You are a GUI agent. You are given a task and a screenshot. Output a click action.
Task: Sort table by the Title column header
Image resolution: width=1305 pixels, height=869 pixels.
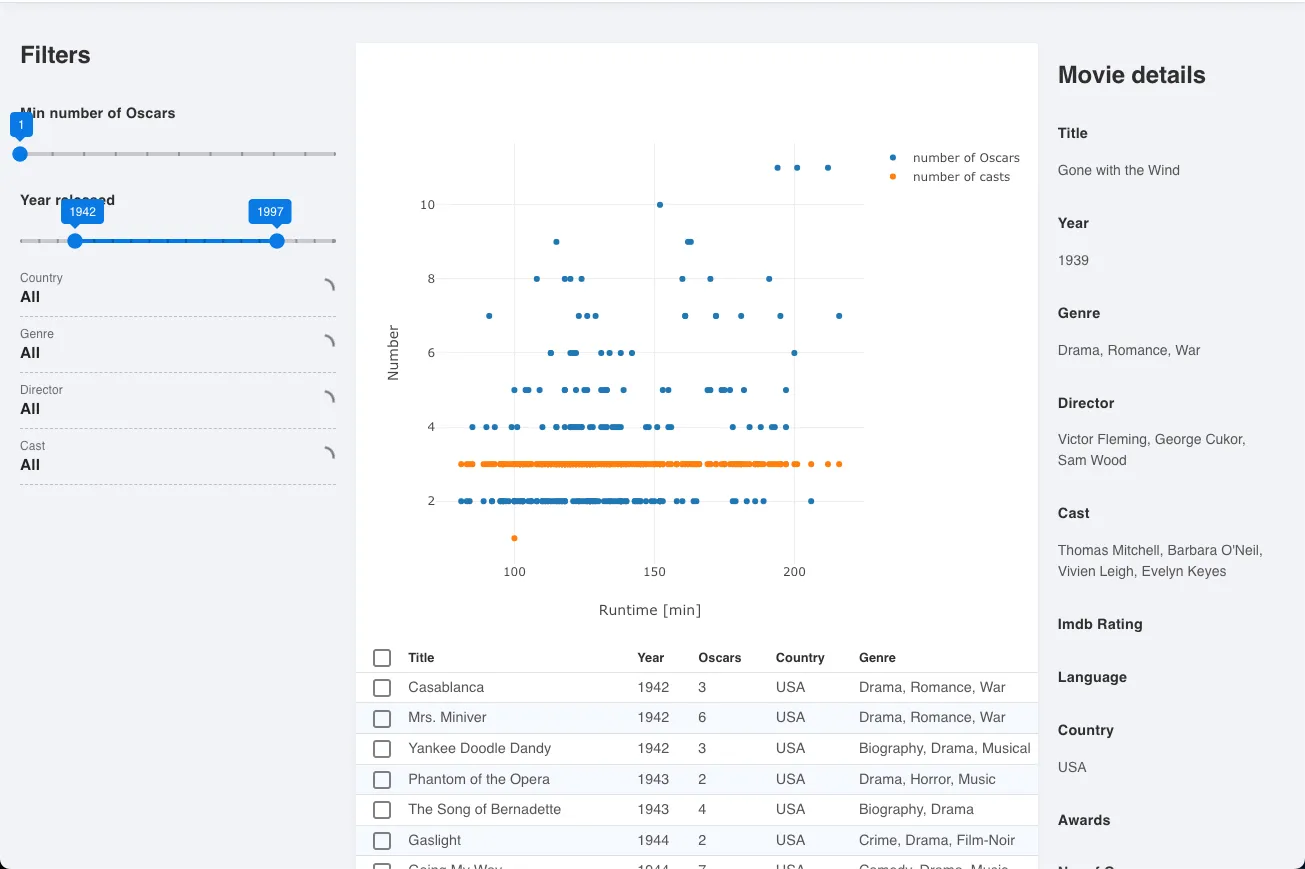421,658
